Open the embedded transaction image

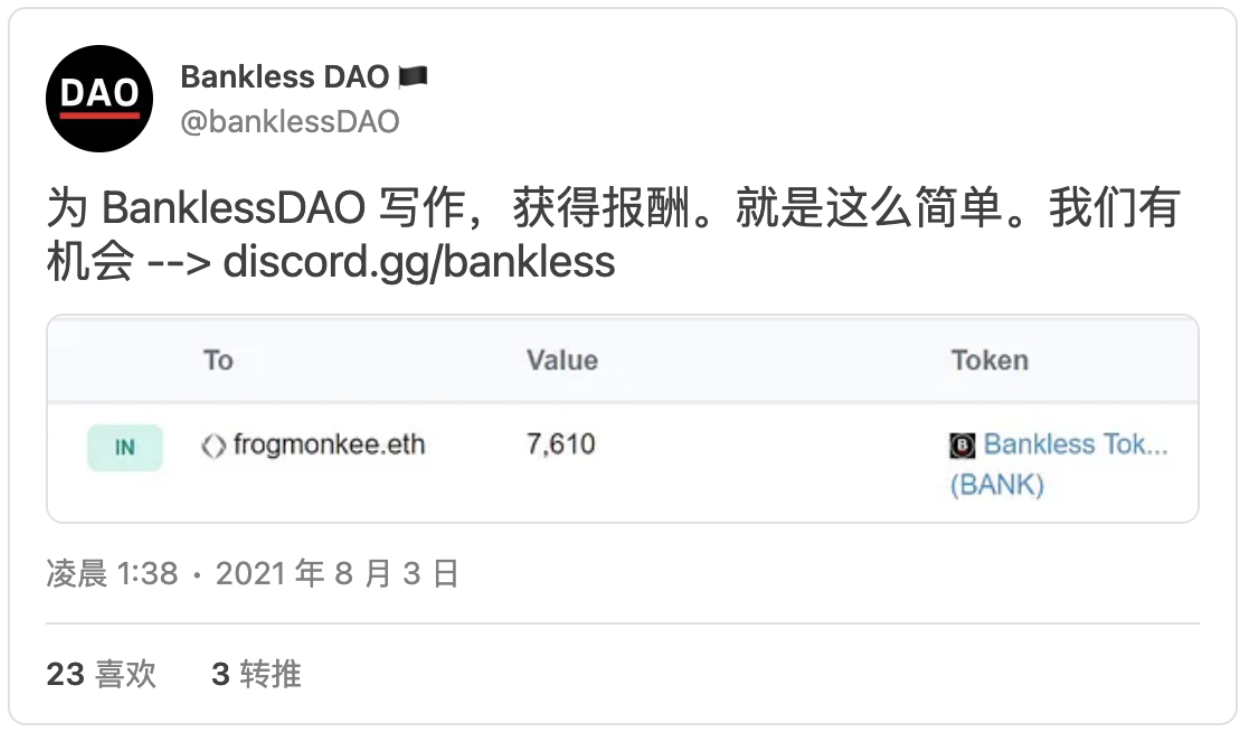(x=622, y=419)
